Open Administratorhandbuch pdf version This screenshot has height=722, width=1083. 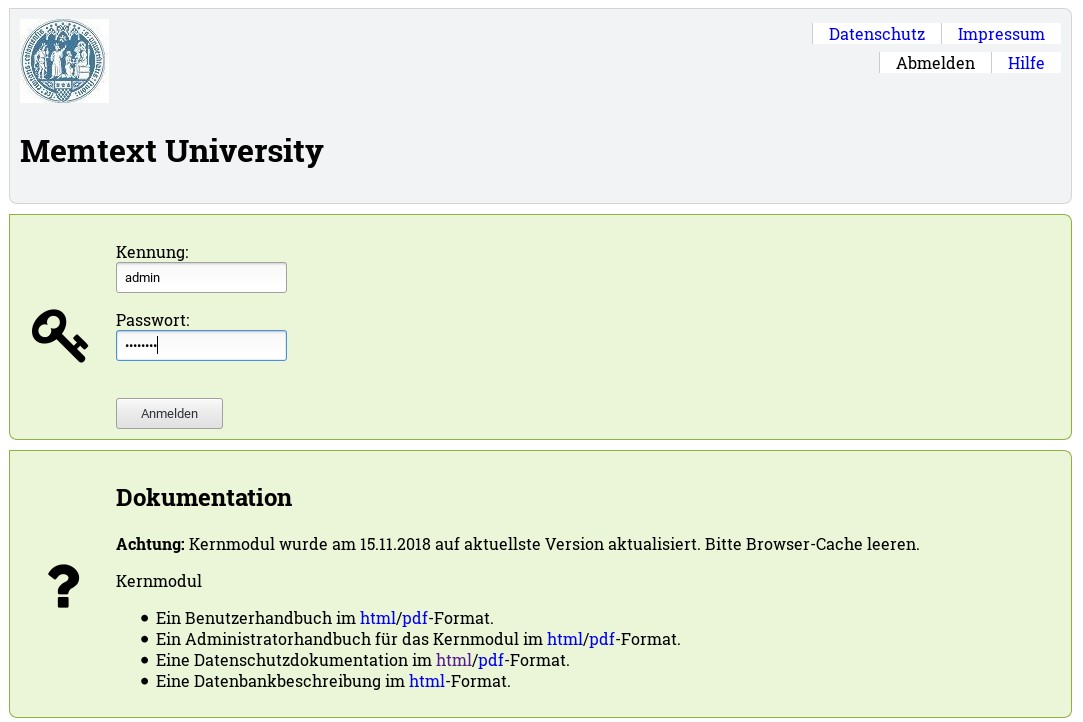(x=601, y=639)
